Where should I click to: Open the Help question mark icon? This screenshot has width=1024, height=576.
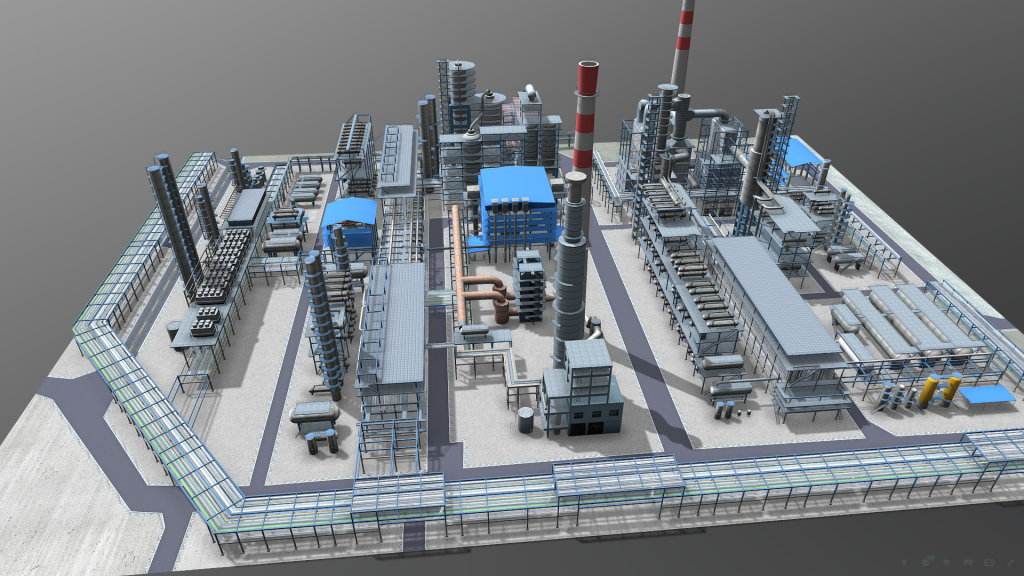904,563
